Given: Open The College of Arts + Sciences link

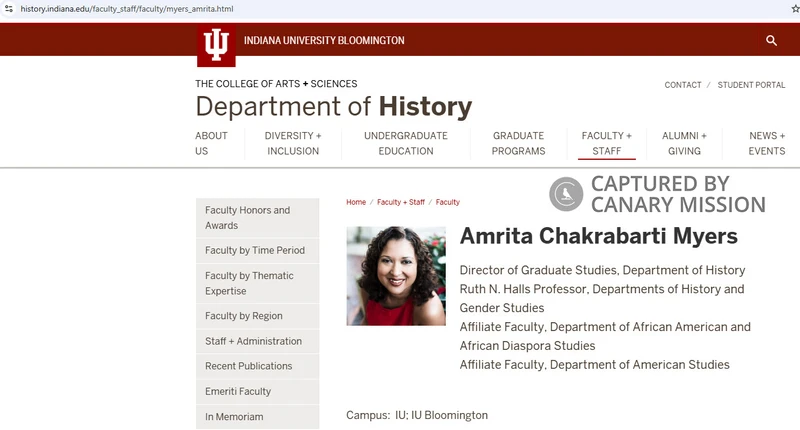Looking at the screenshot, I should click(276, 84).
